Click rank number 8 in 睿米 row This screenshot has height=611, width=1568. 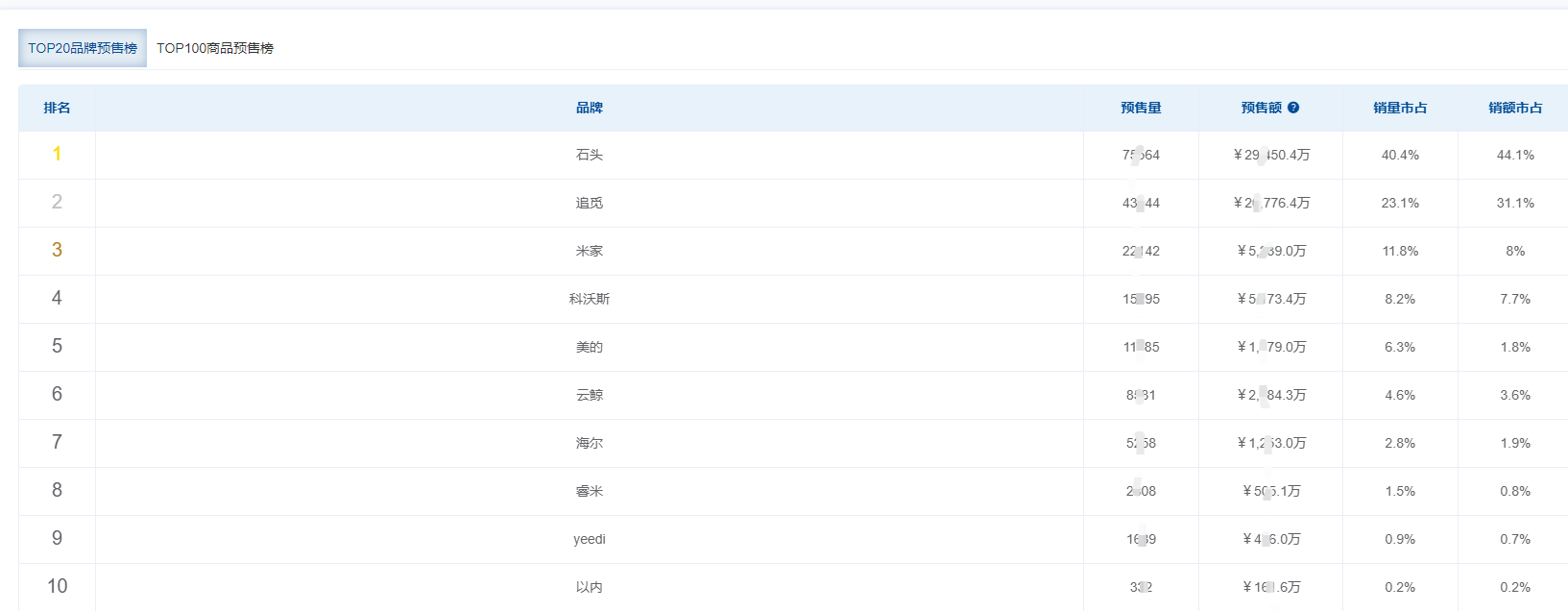click(x=57, y=490)
